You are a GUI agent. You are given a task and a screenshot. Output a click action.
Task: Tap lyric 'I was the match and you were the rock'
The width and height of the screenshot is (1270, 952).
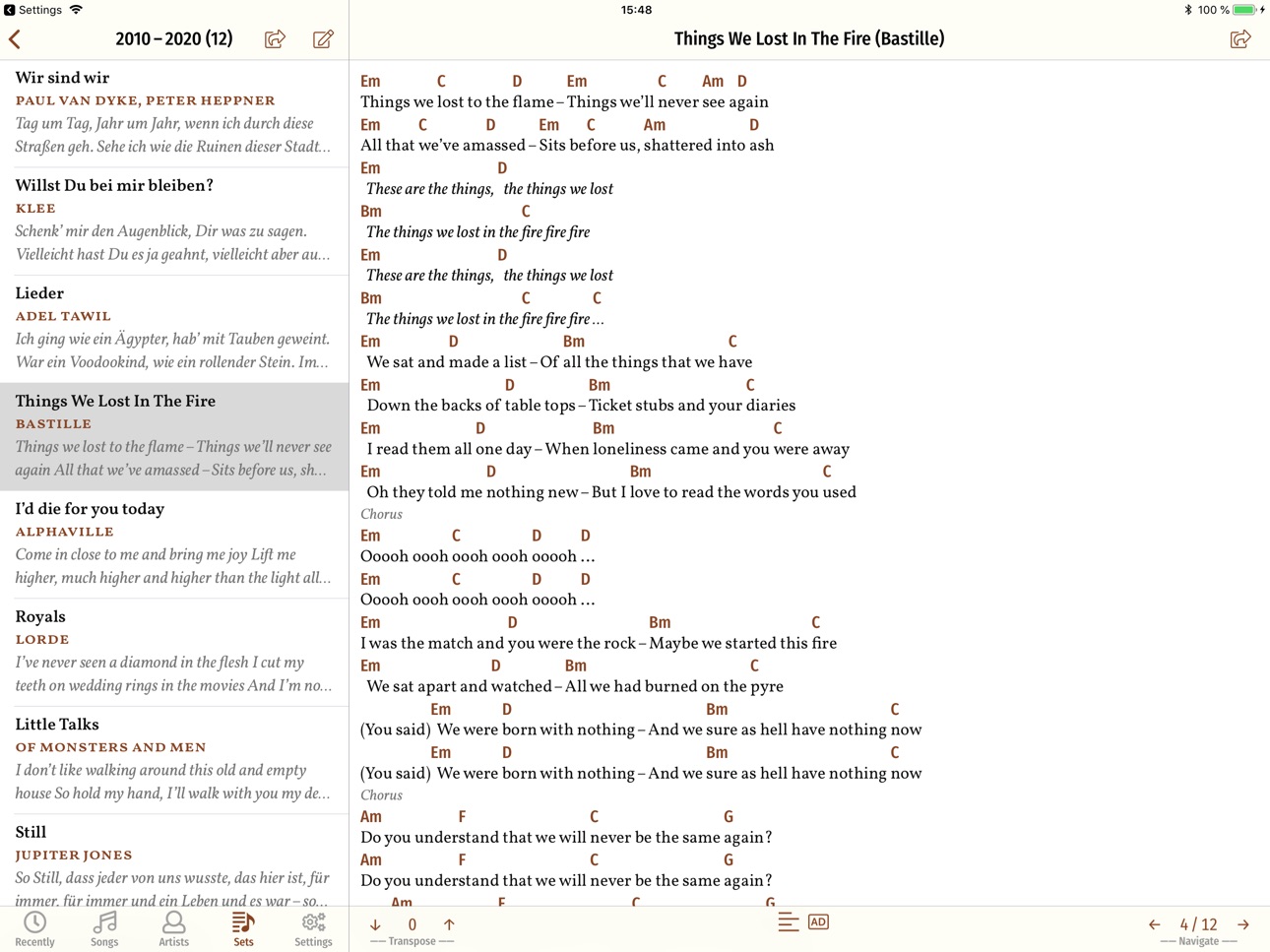(x=497, y=644)
